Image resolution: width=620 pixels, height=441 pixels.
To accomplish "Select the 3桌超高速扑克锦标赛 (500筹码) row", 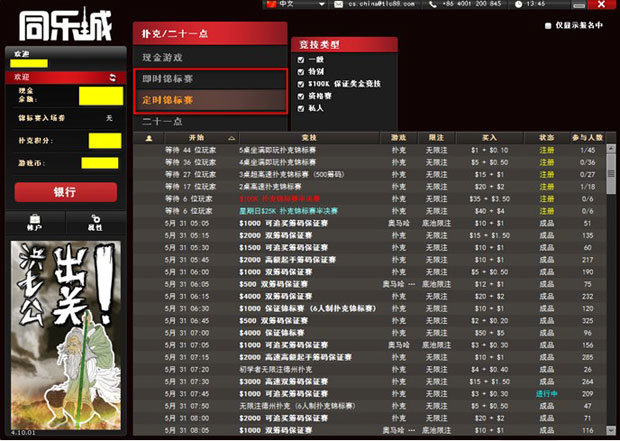I will pos(369,175).
